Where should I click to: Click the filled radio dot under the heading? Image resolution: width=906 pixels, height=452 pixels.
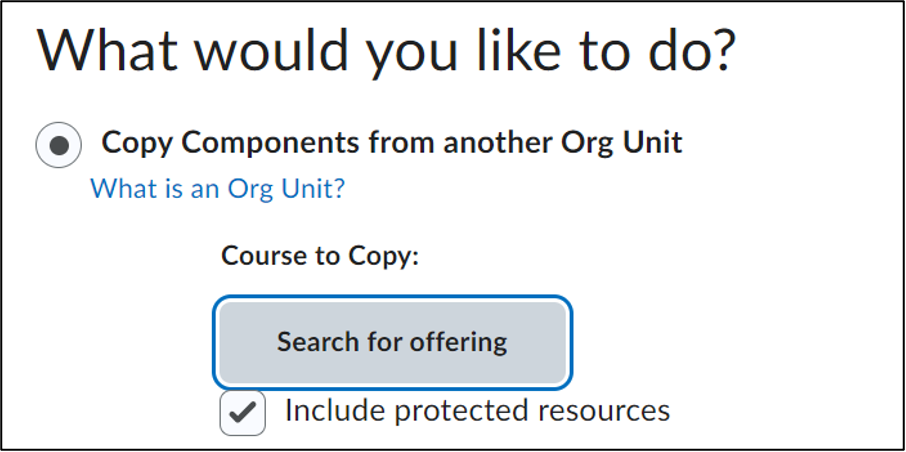coord(59,145)
